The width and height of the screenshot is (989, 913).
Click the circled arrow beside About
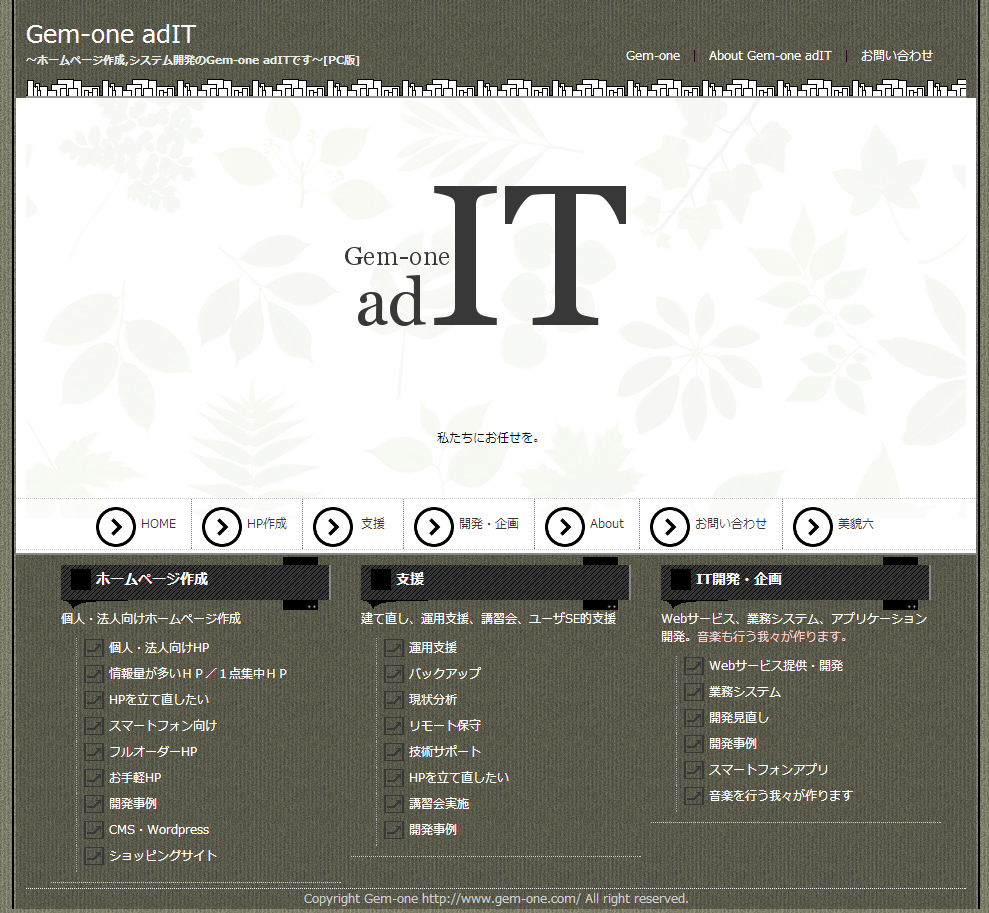pos(565,526)
